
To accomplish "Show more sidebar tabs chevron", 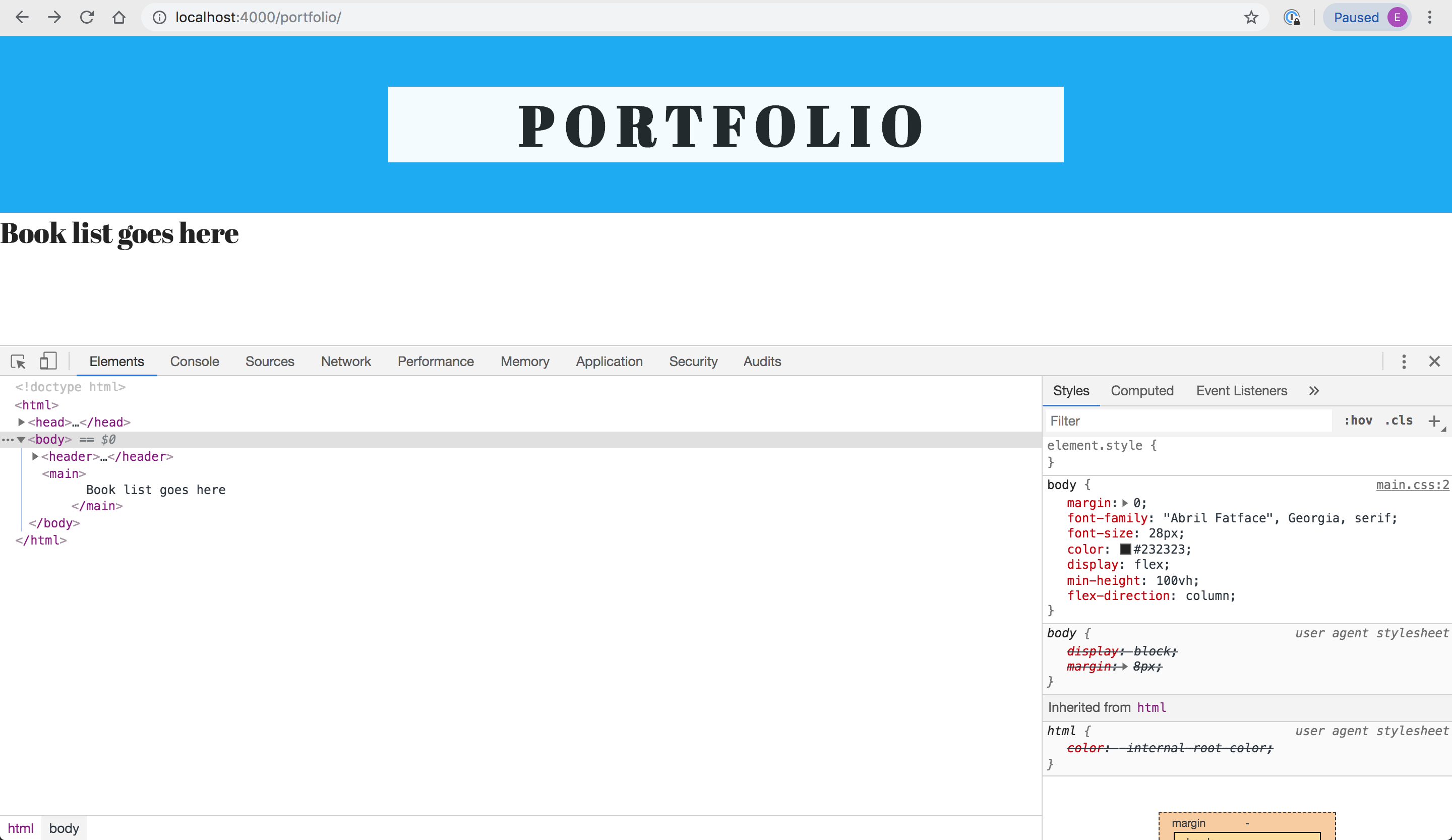I will 1314,391.
